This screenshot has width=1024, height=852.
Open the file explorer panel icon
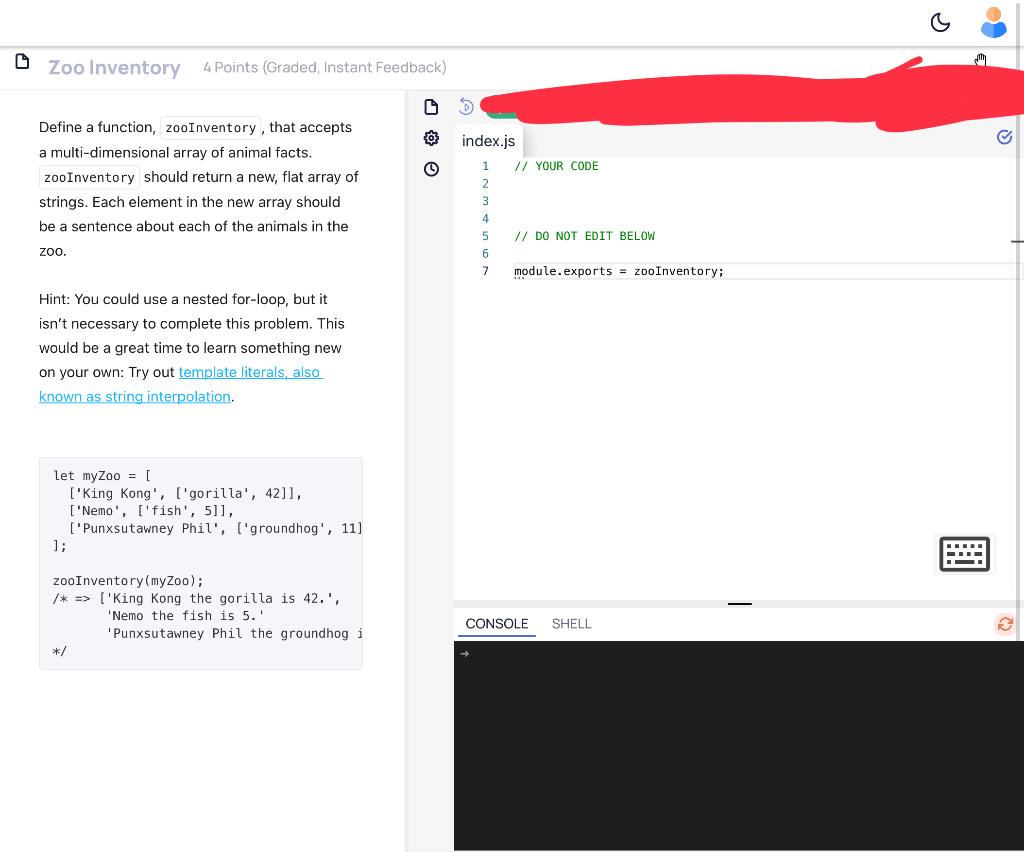(x=431, y=107)
